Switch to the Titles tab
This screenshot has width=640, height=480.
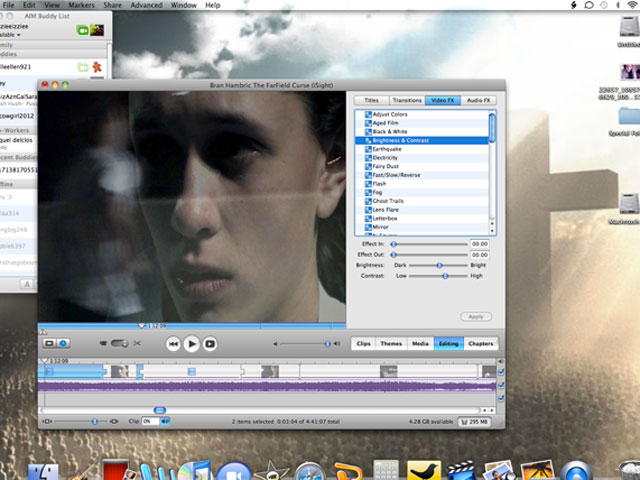point(371,100)
